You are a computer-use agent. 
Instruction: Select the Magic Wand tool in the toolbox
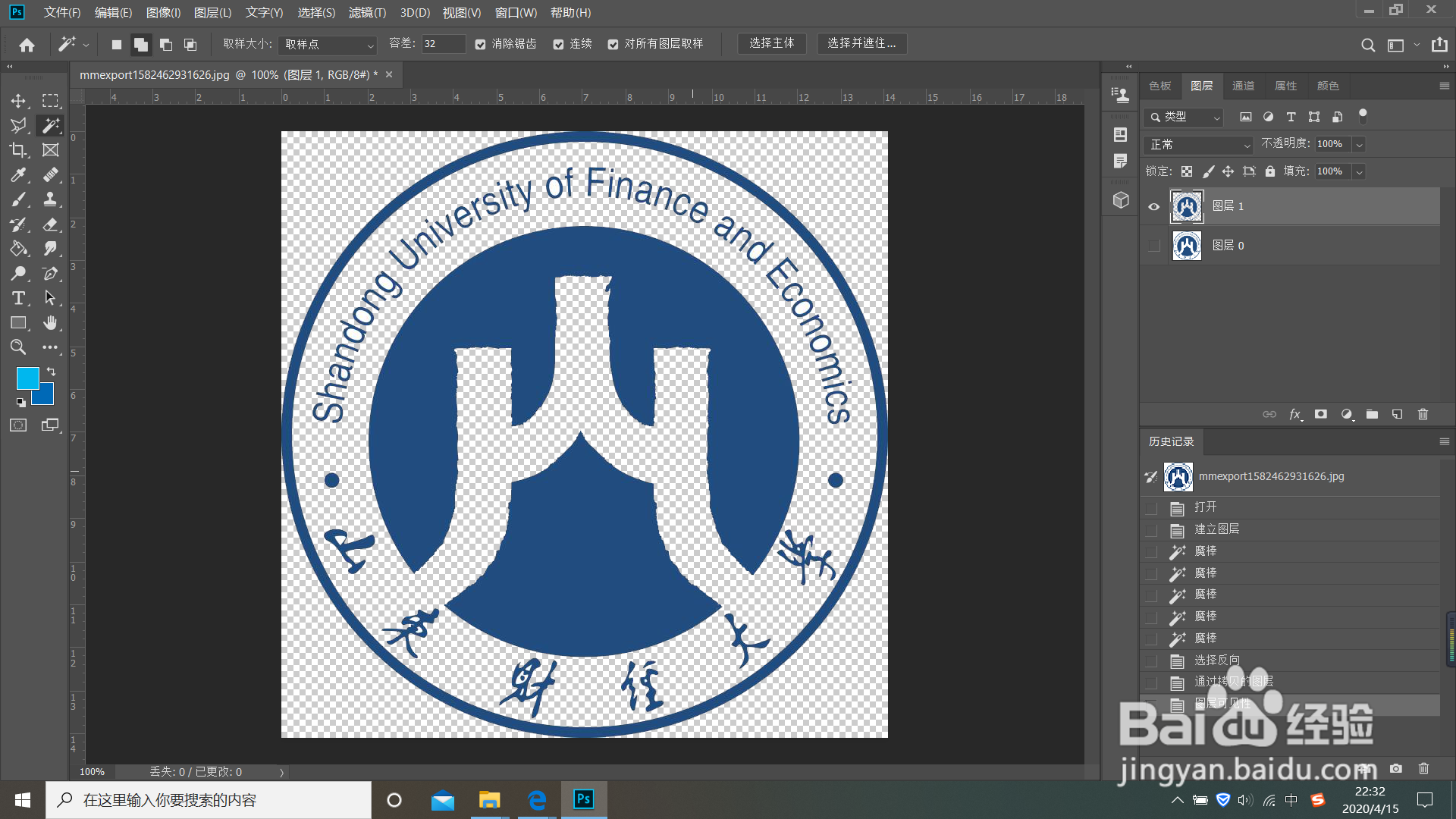(50, 125)
